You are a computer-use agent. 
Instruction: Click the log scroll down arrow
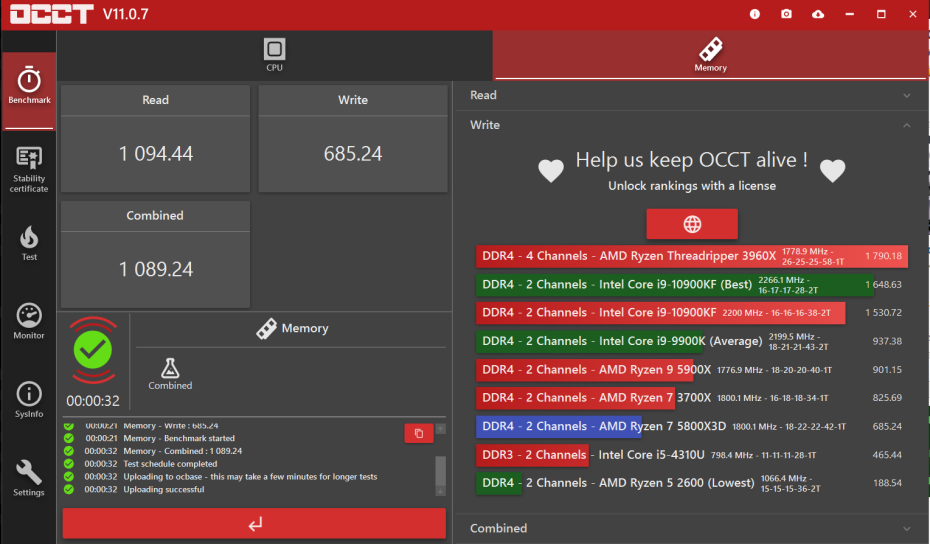click(x=440, y=491)
